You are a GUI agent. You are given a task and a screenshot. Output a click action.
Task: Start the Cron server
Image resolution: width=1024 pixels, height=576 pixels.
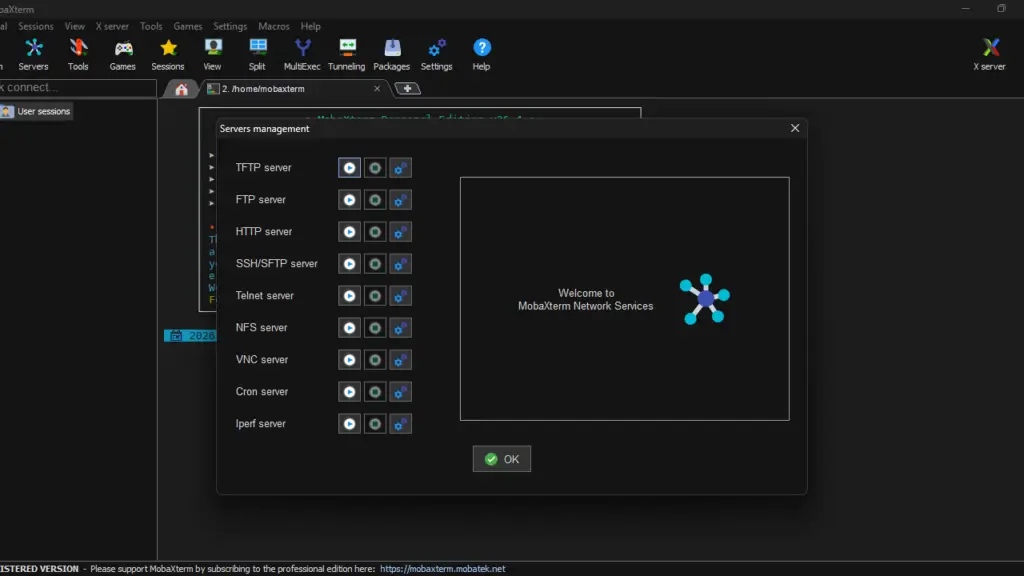click(x=349, y=392)
